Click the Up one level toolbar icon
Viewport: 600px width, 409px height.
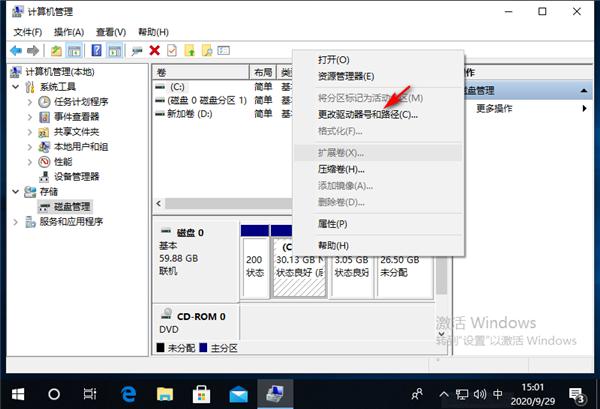[x=56, y=51]
